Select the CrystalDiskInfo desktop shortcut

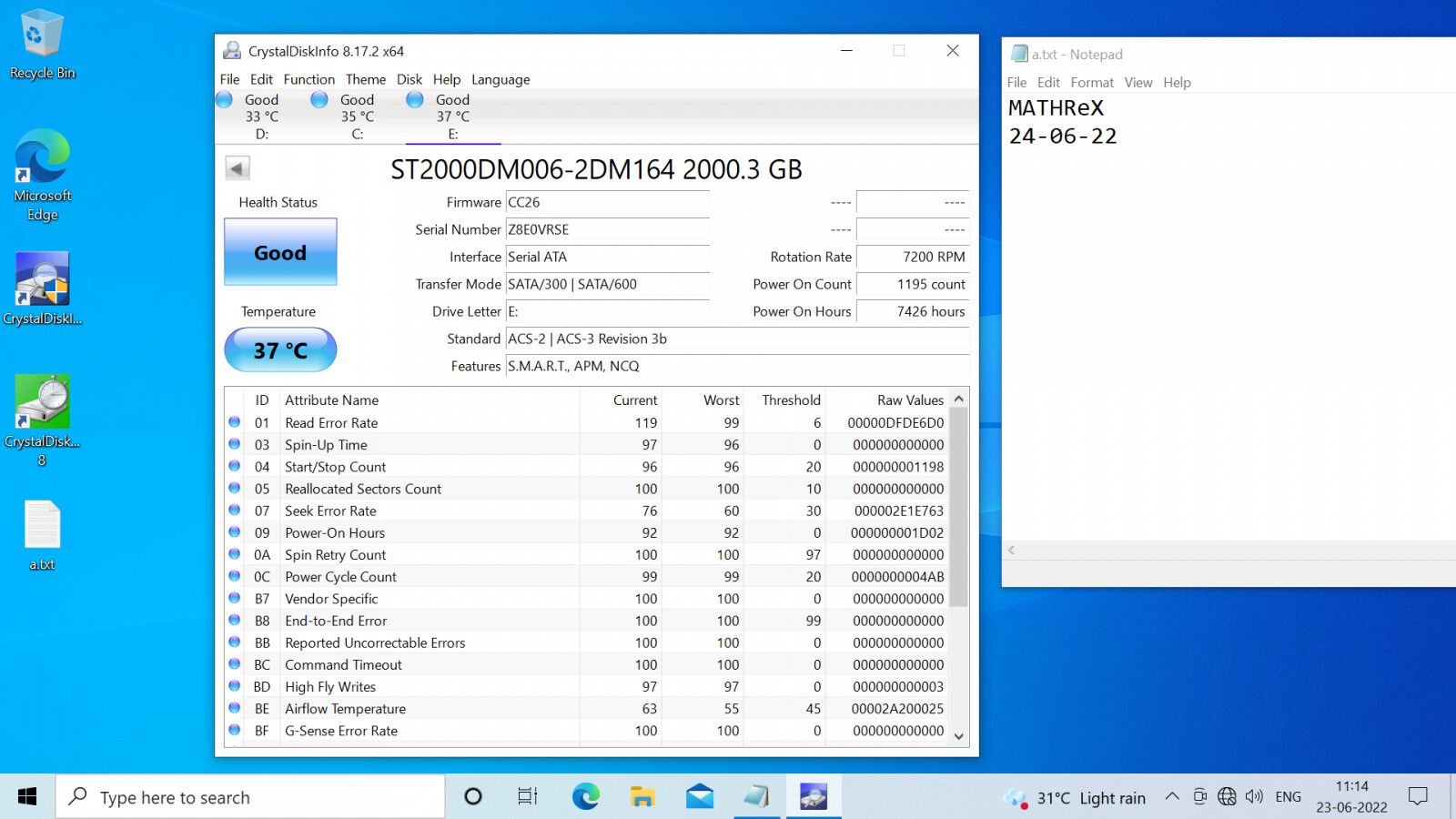point(42,288)
